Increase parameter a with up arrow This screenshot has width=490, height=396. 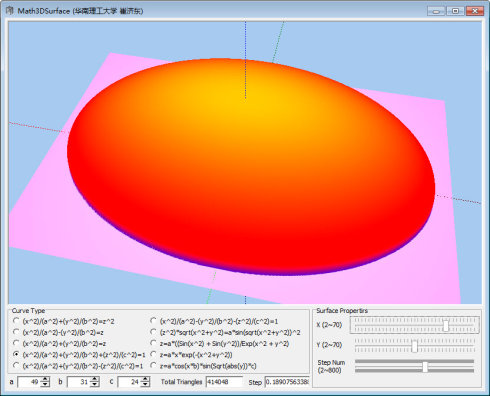45,379
